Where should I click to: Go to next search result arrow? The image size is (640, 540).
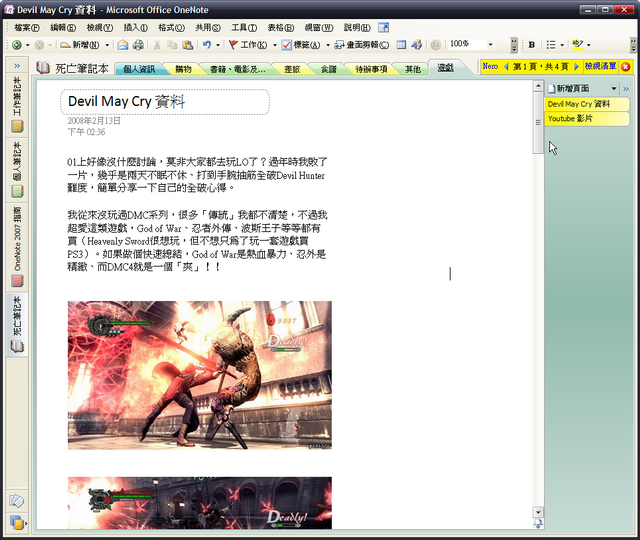576,67
